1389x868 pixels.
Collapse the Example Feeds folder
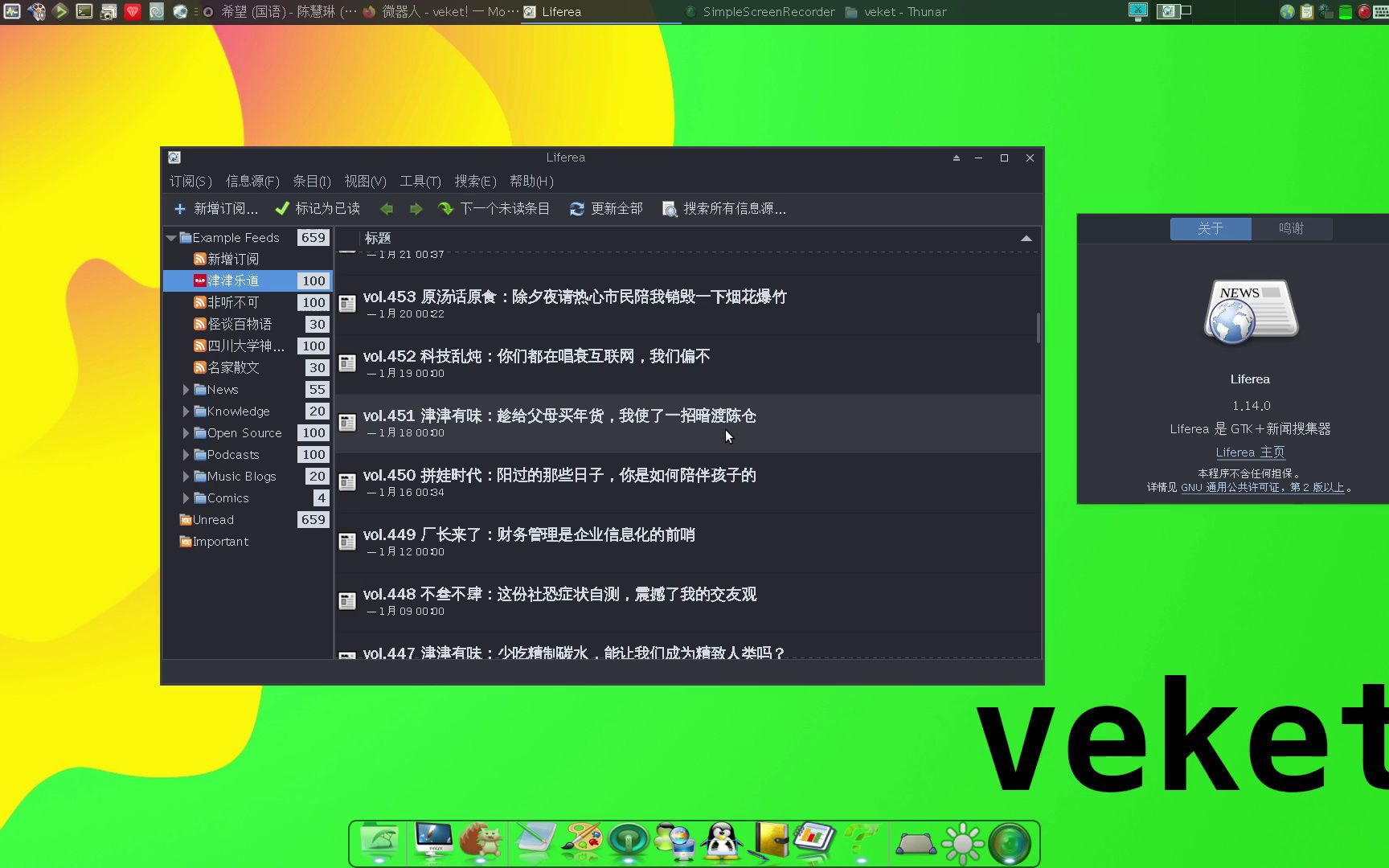point(171,238)
